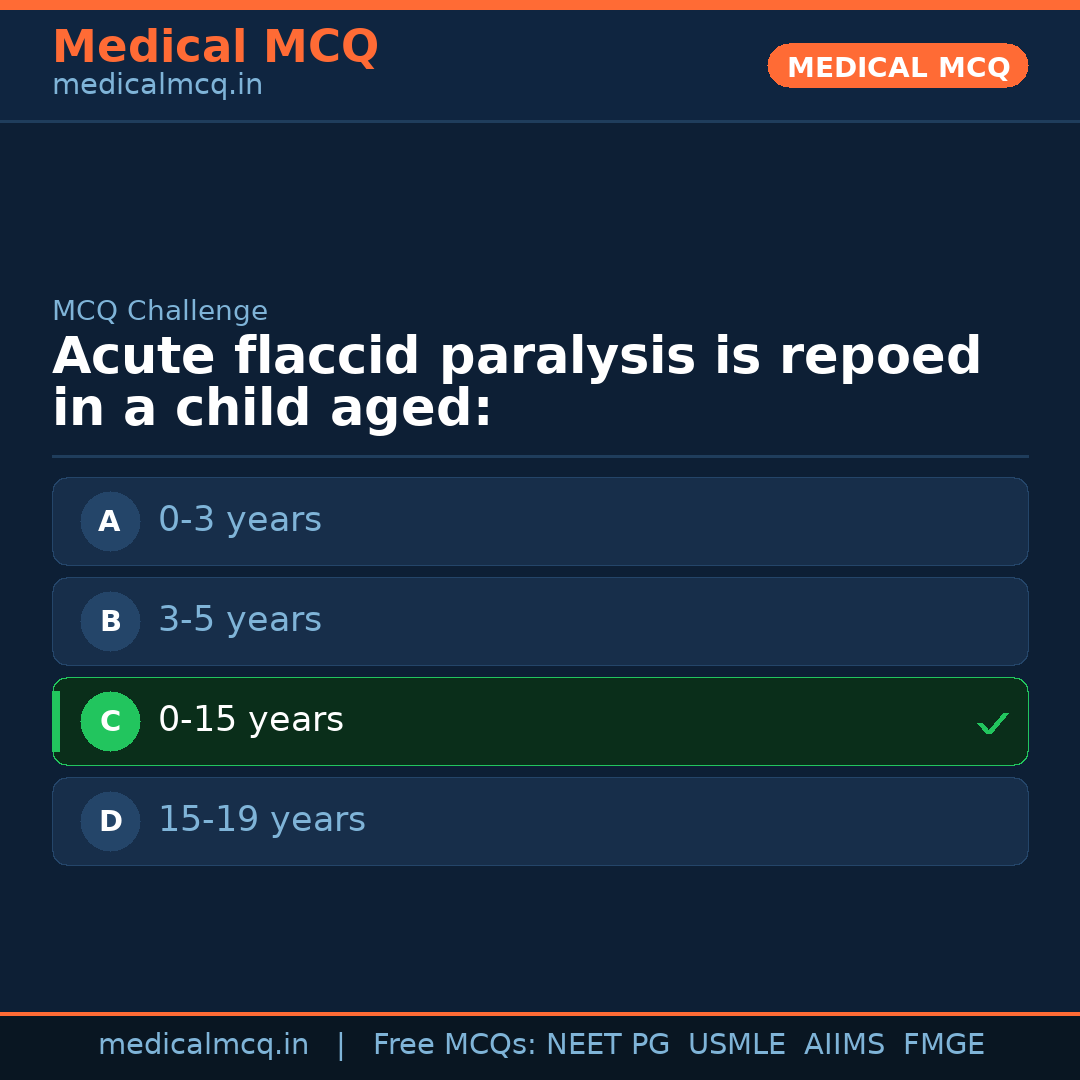This screenshot has width=1080, height=1080.
Task: Click the orange MEDICAL MCQ badge
Action: click(x=897, y=66)
